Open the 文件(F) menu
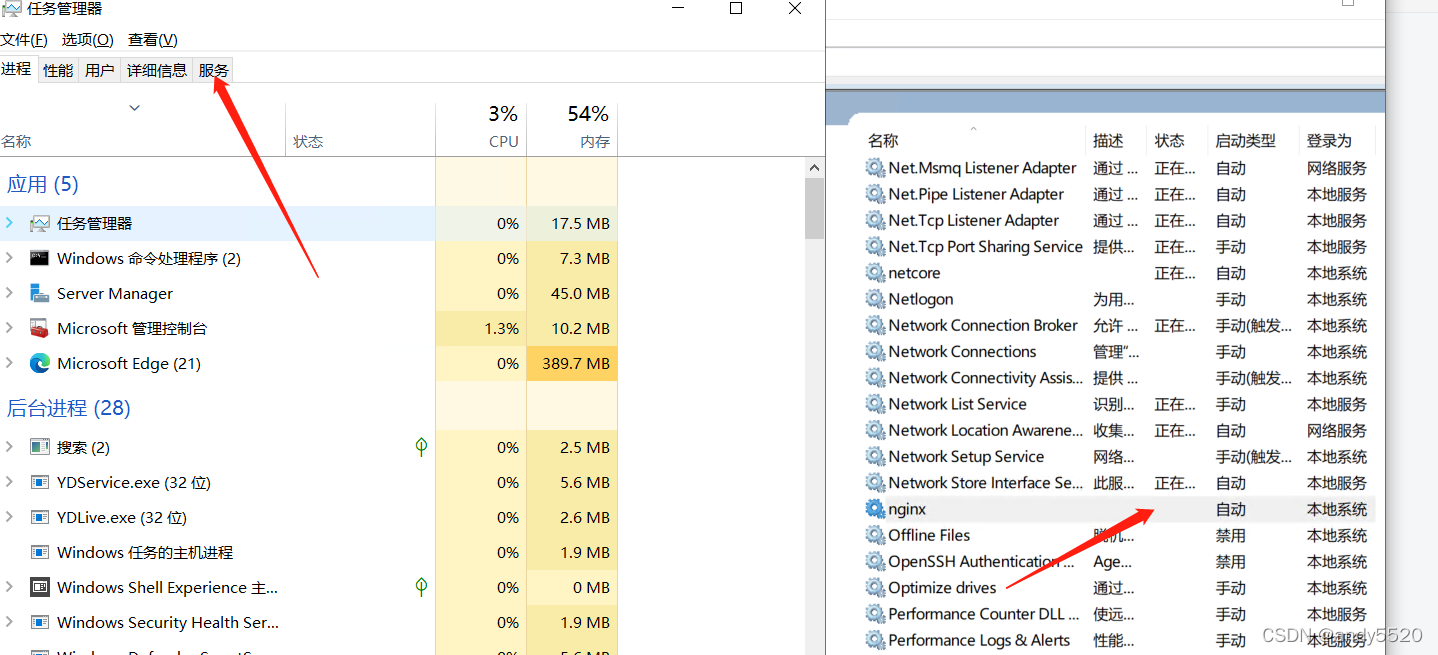The height and width of the screenshot is (655, 1438). coord(24,40)
